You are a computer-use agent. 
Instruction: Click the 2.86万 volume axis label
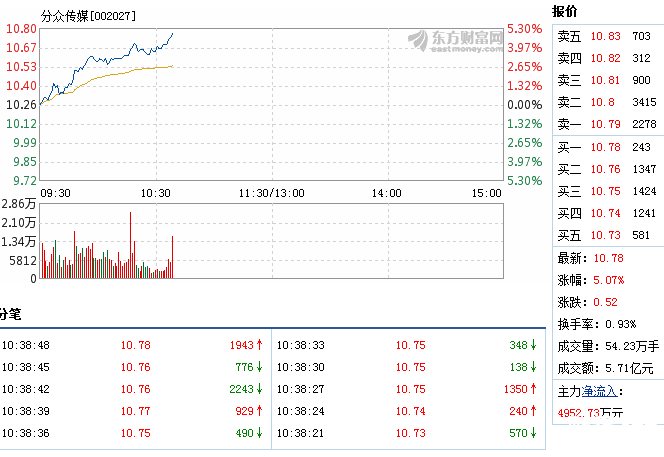tap(19, 204)
